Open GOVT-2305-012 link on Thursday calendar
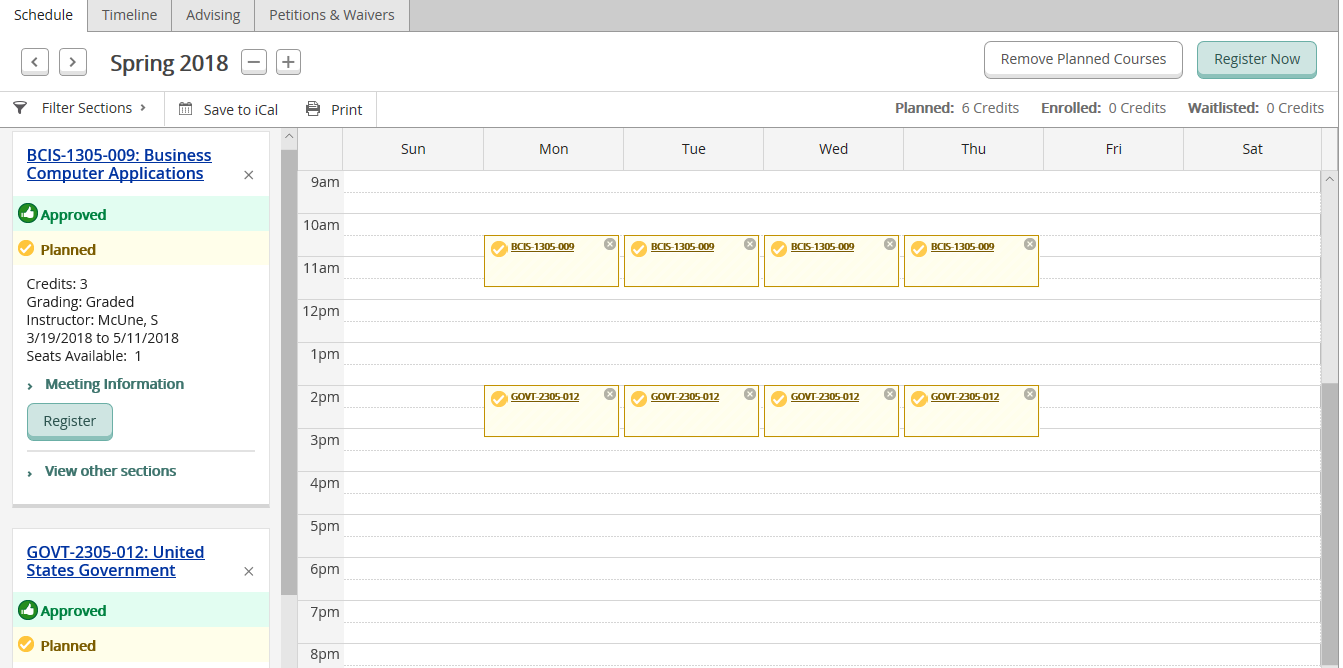 [x=965, y=396]
